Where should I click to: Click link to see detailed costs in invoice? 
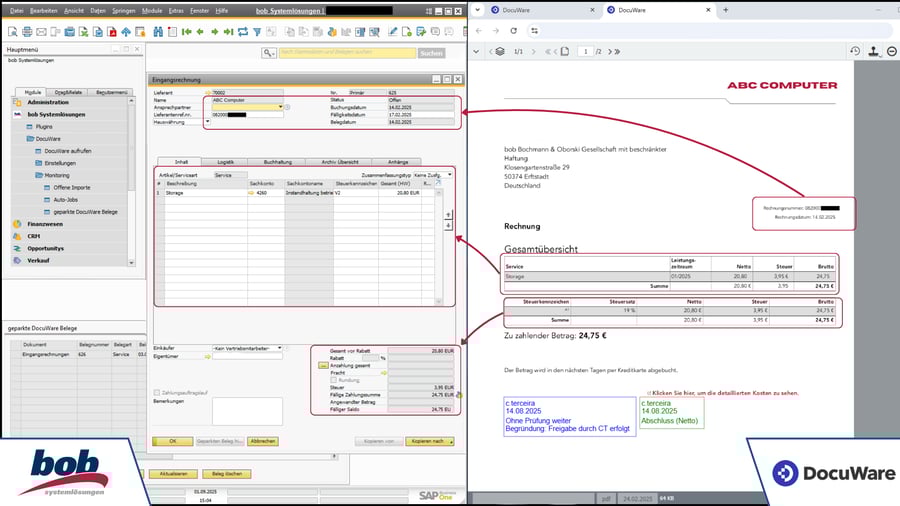(725, 394)
